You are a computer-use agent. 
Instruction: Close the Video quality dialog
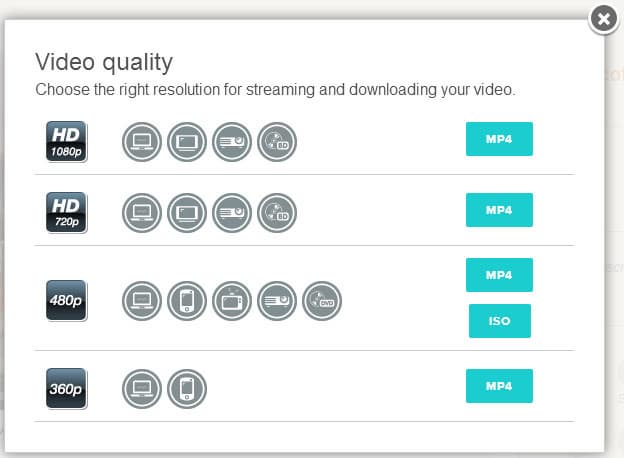click(603, 19)
